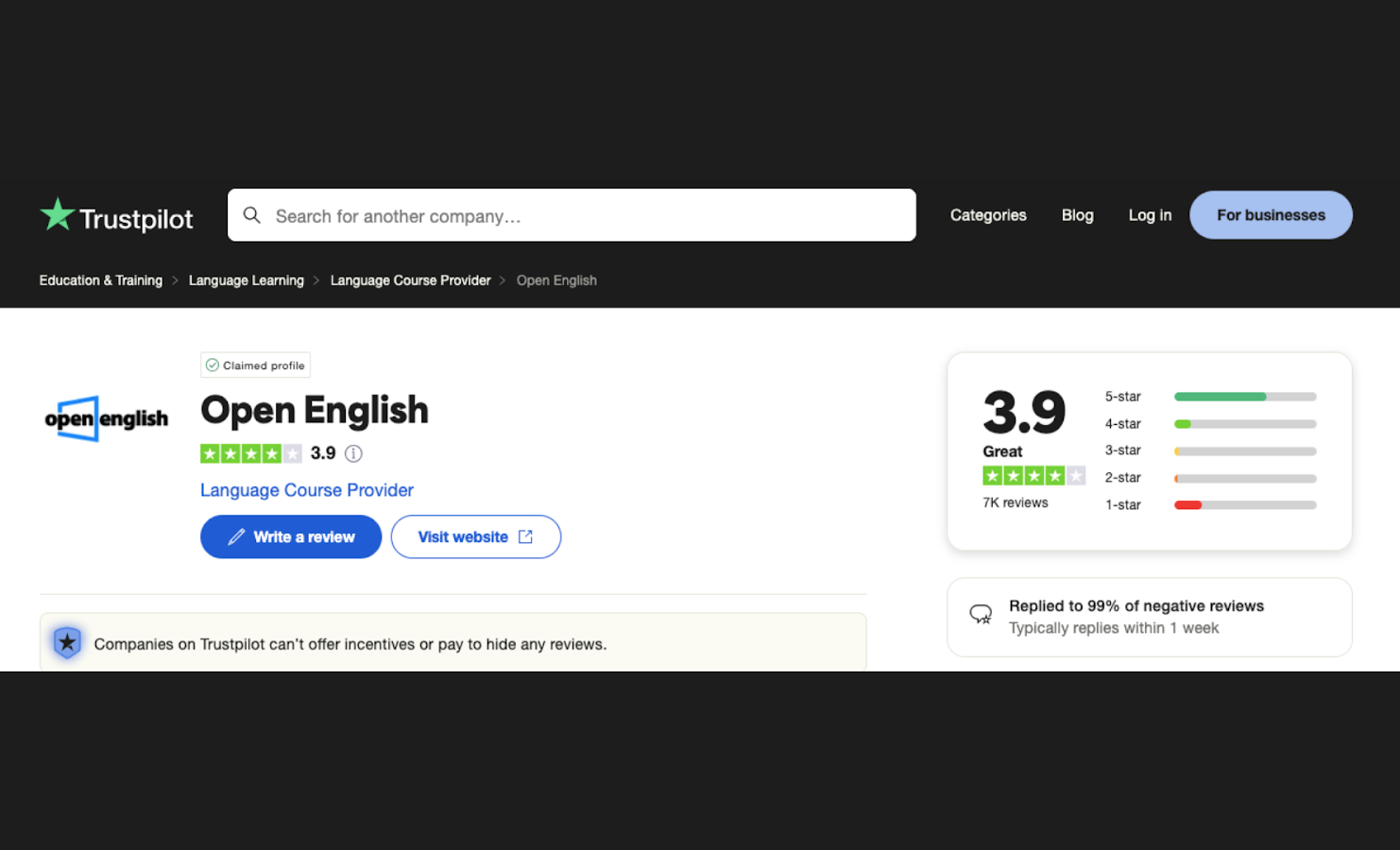Click the Visit website button
This screenshot has height=850, width=1400.
[x=476, y=536]
